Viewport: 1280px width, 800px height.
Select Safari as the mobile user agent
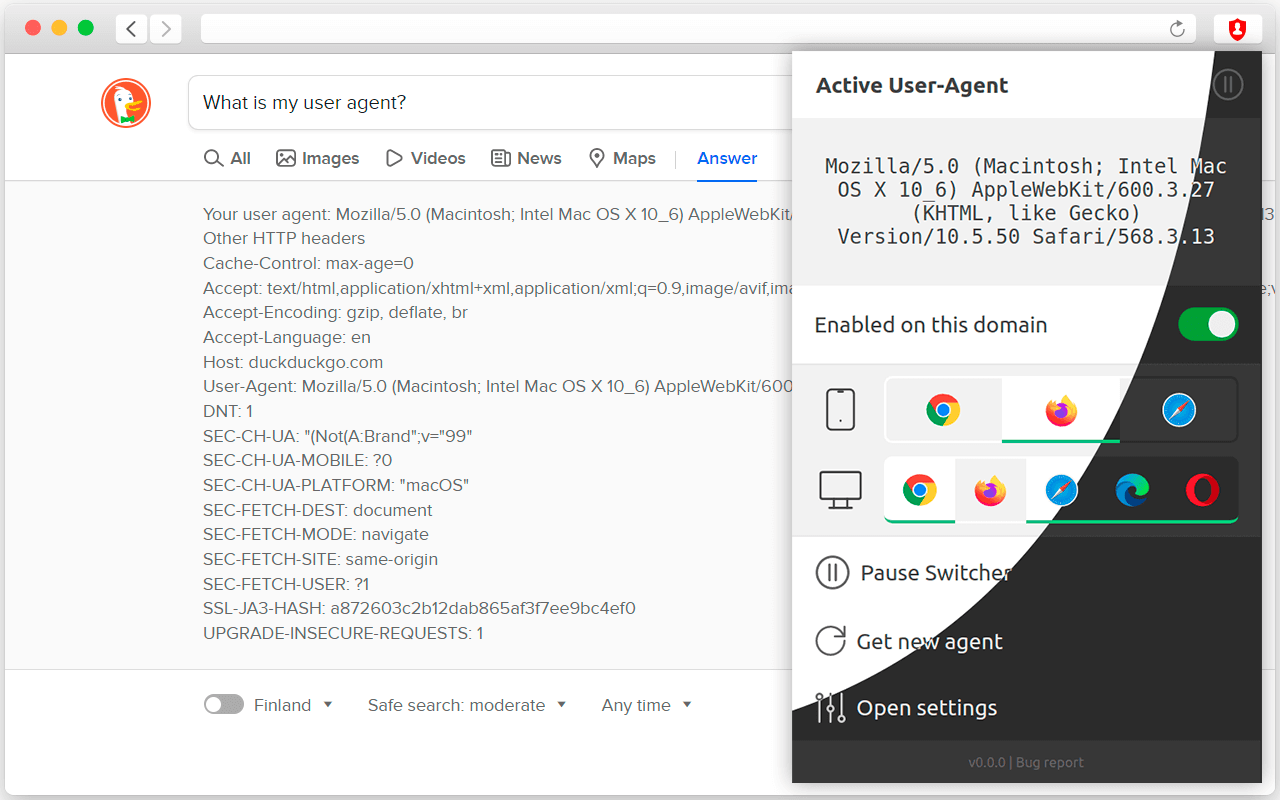coord(1179,409)
